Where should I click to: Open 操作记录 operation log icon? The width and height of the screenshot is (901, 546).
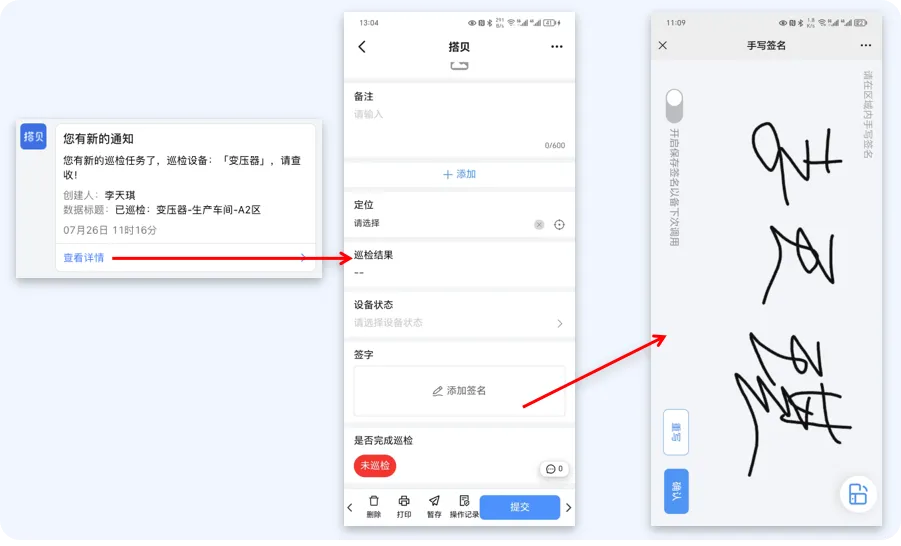(x=464, y=501)
